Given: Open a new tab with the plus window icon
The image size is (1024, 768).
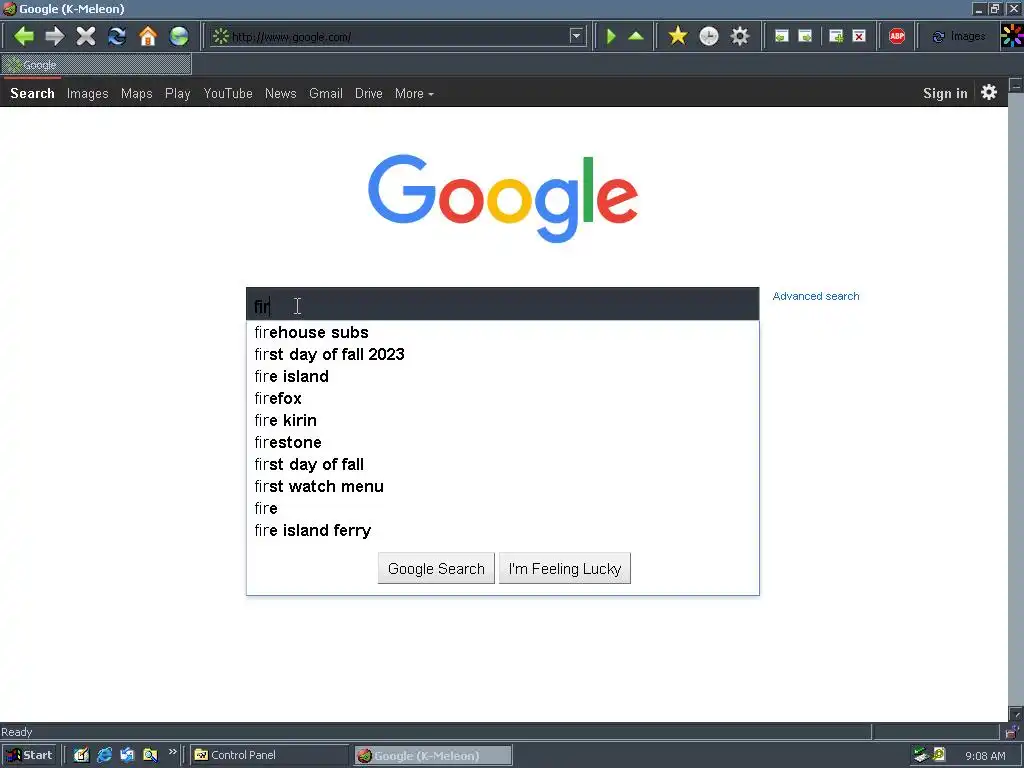Looking at the screenshot, I should [x=836, y=36].
